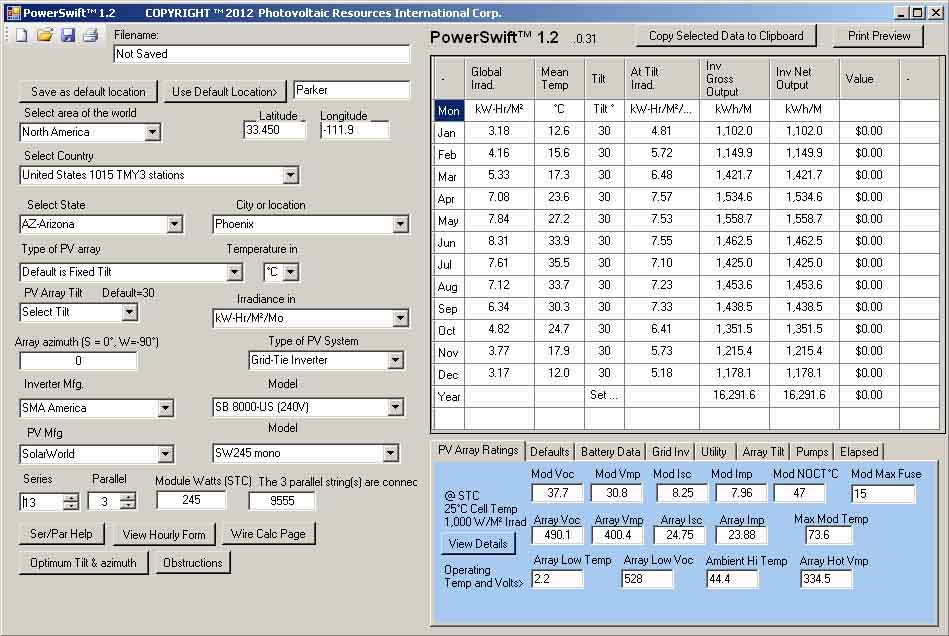The height and width of the screenshot is (636, 949).
Task: Click Optimum Tilt & azimuth button
Action: [84, 563]
